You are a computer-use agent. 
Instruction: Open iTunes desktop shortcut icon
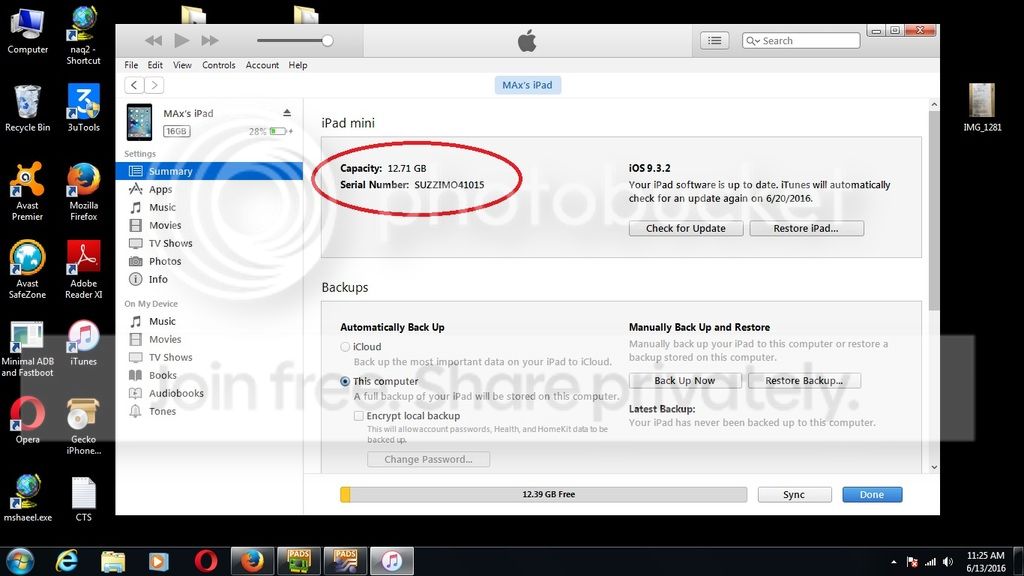coord(83,338)
